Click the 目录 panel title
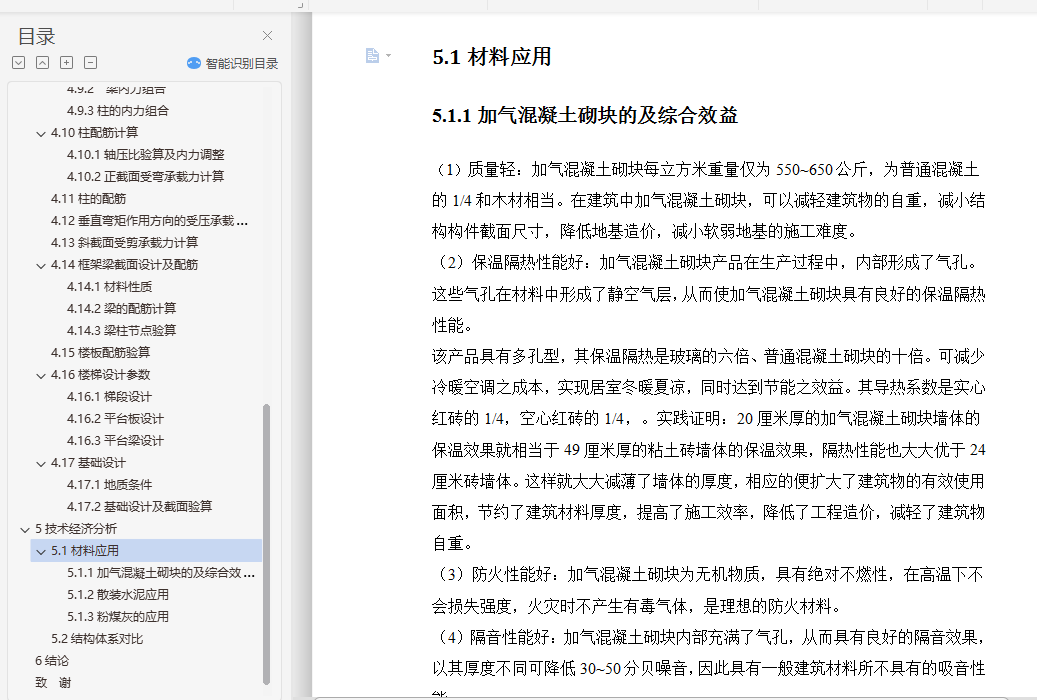The height and width of the screenshot is (700, 1037). [36, 36]
